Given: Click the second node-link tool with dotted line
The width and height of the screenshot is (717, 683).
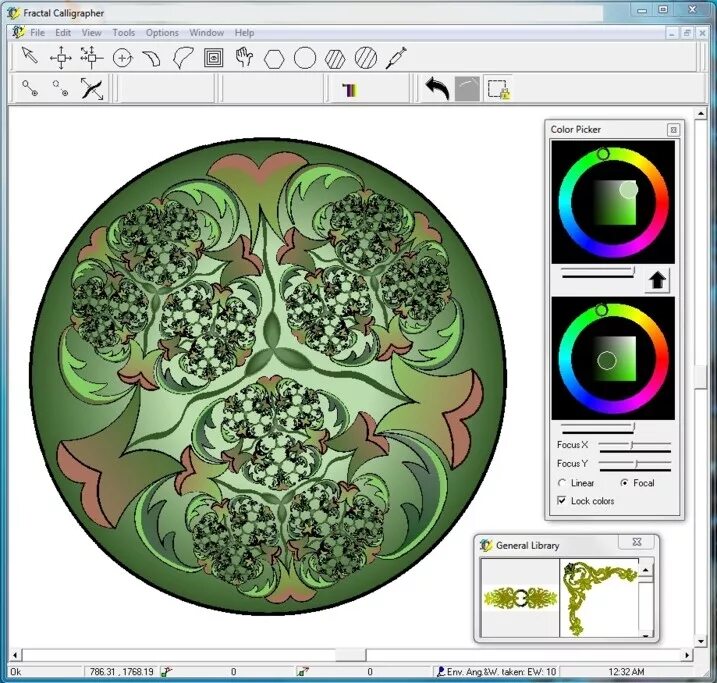Looking at the screenshot, I should [60, 88].
